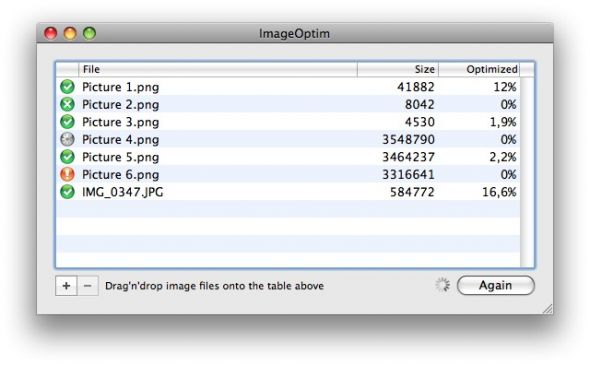This screenshot has width=590, height=365.
Task: Click the size value 3316641
Action: [408, 175]
